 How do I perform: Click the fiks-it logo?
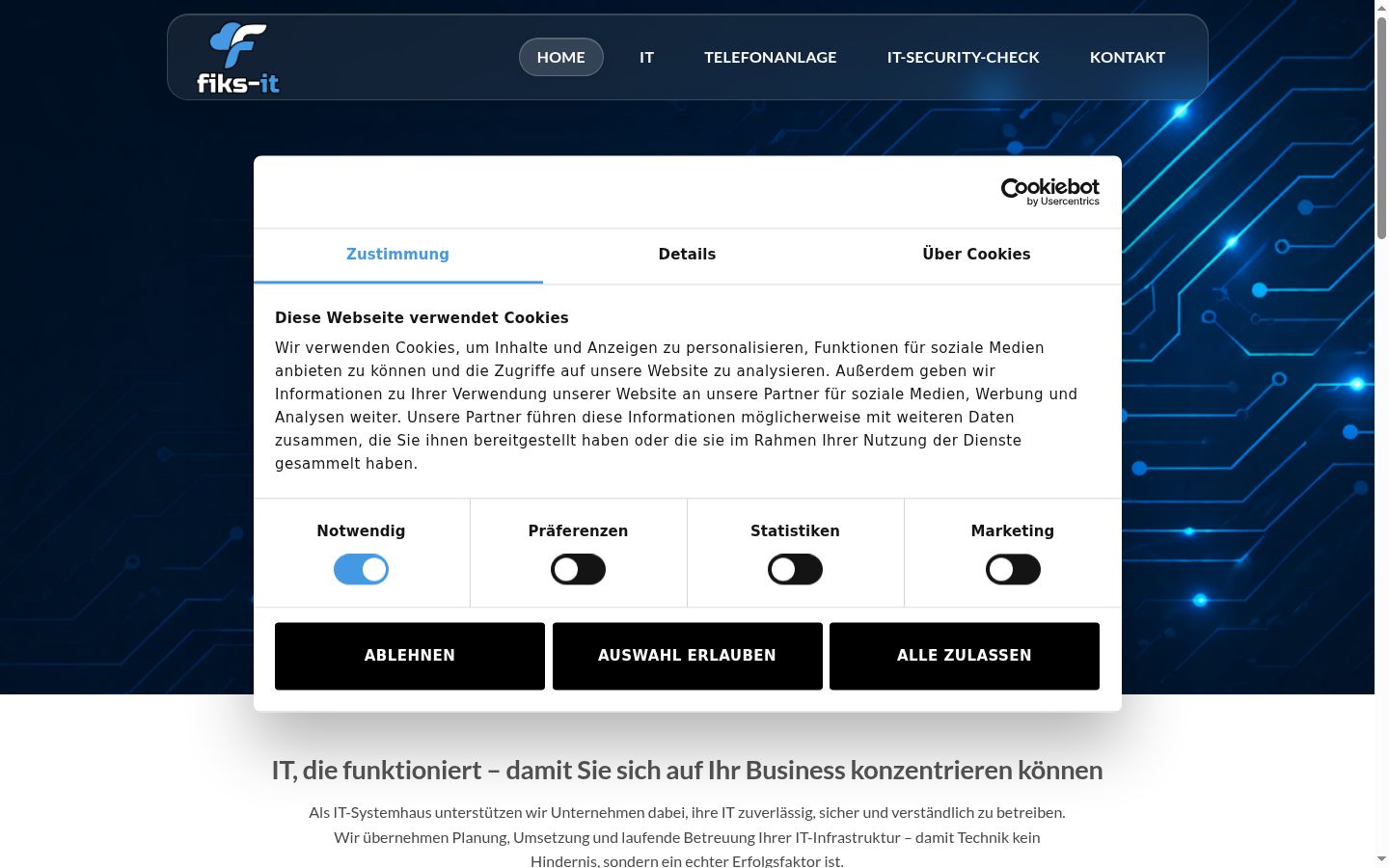pos(238,58)
